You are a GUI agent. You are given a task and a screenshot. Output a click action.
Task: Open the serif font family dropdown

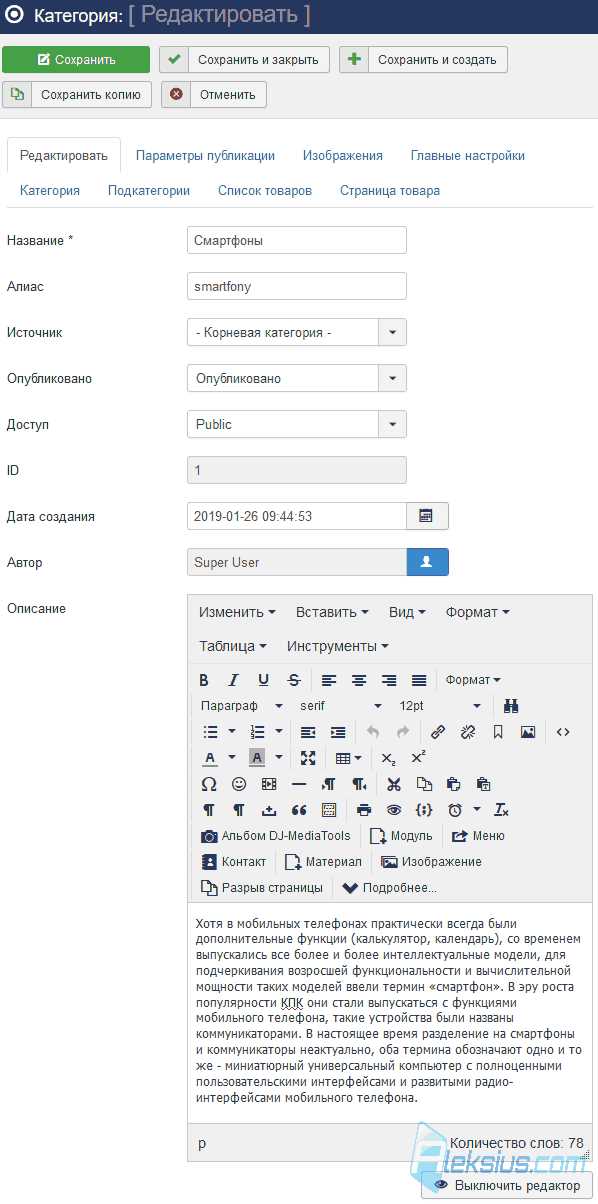point(342,706)
